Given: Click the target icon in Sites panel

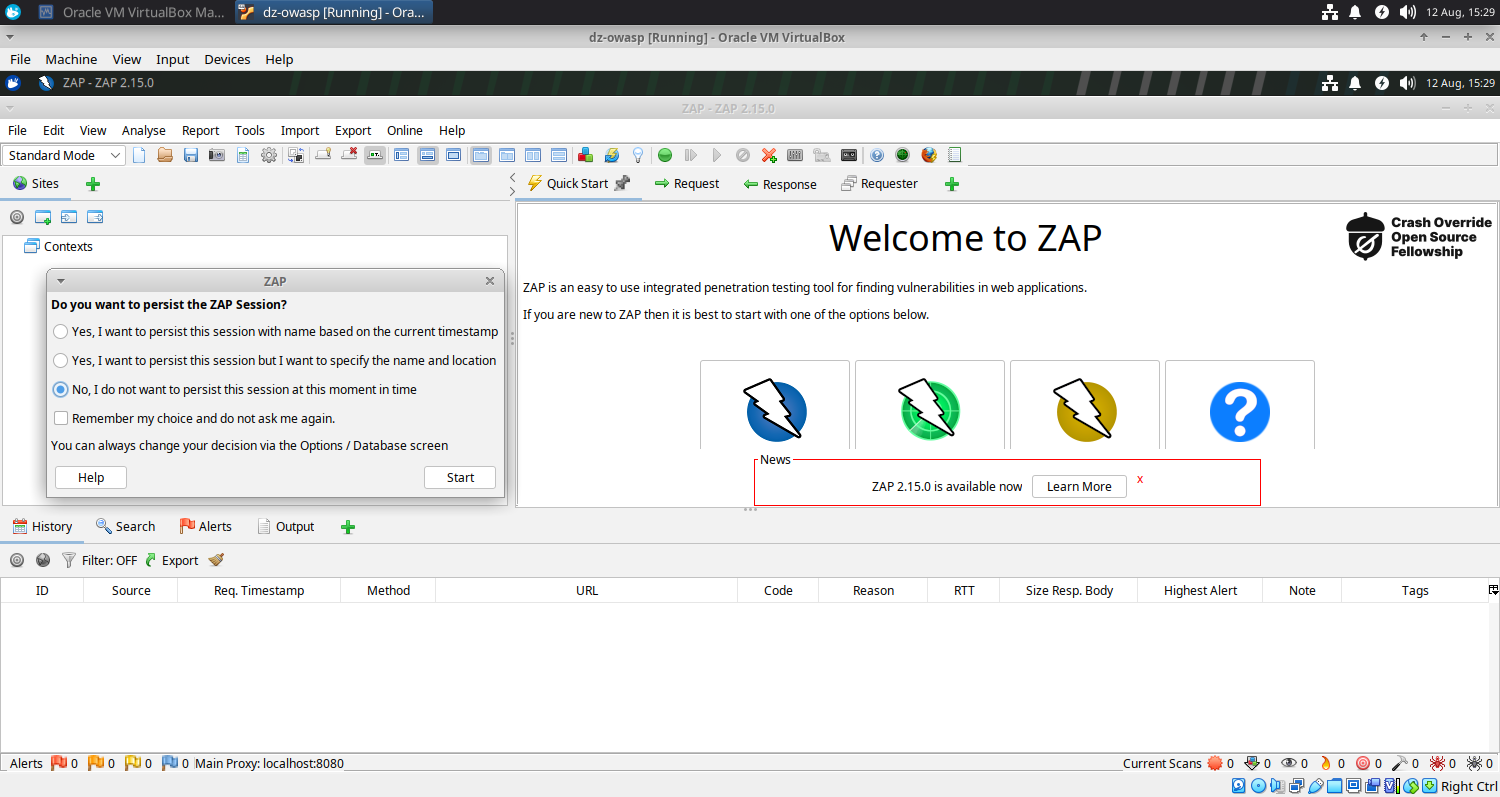Looking at the screenshot, I should 17,217.
